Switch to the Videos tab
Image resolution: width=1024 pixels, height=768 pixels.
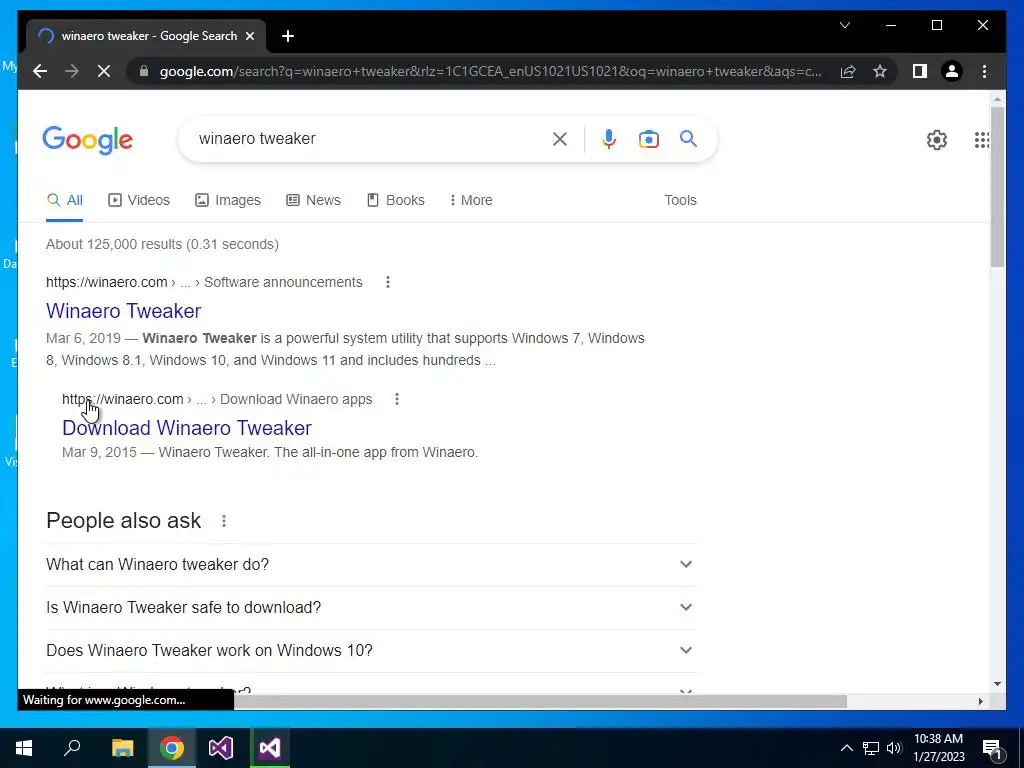click(138, 200)
